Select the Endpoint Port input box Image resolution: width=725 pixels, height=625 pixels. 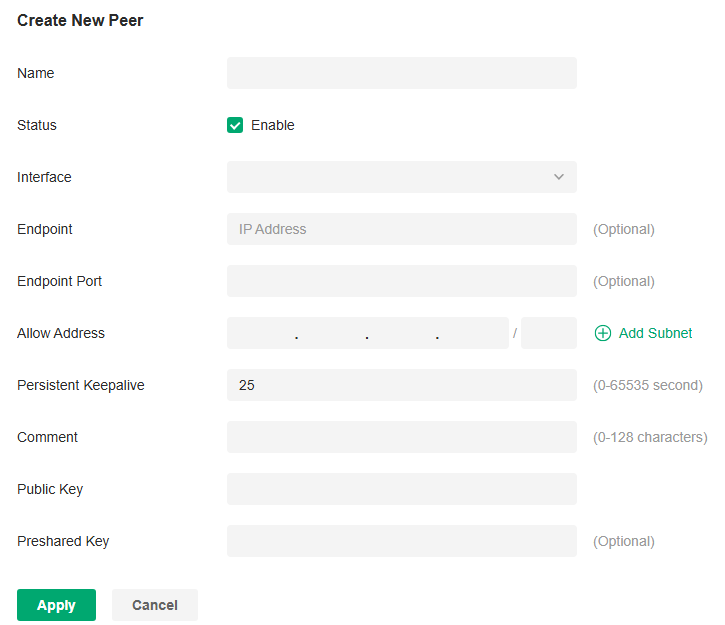[x=401, y=281]
